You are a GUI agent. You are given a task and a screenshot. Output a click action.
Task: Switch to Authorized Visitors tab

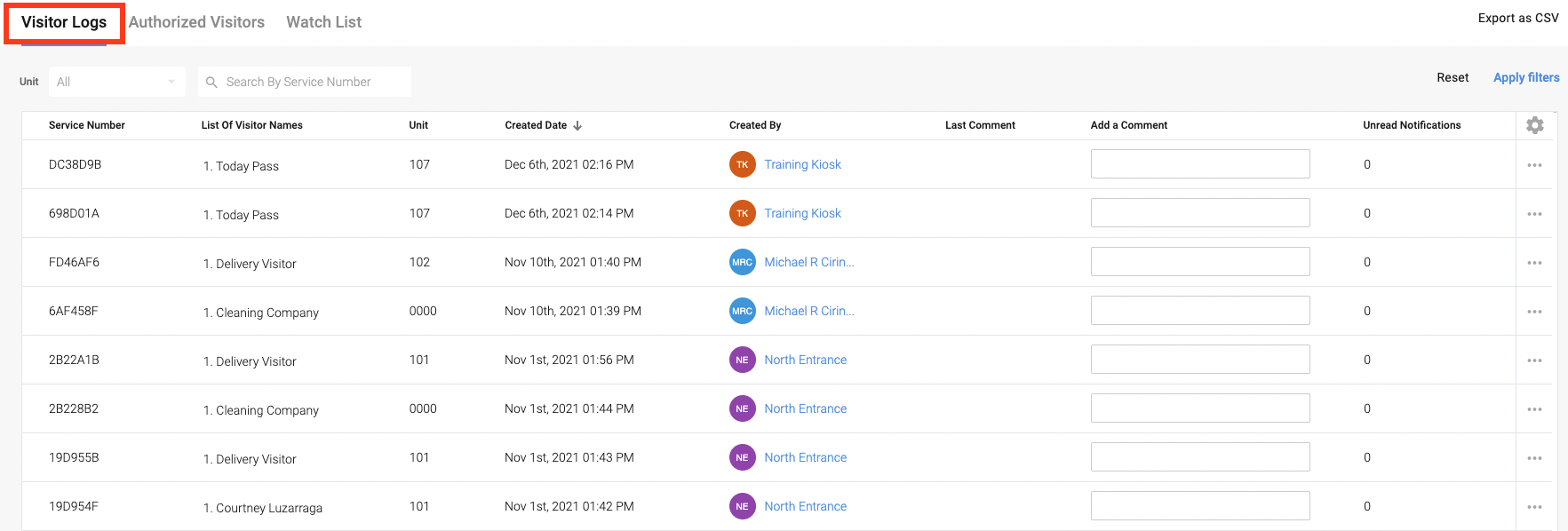click(196, 22)
